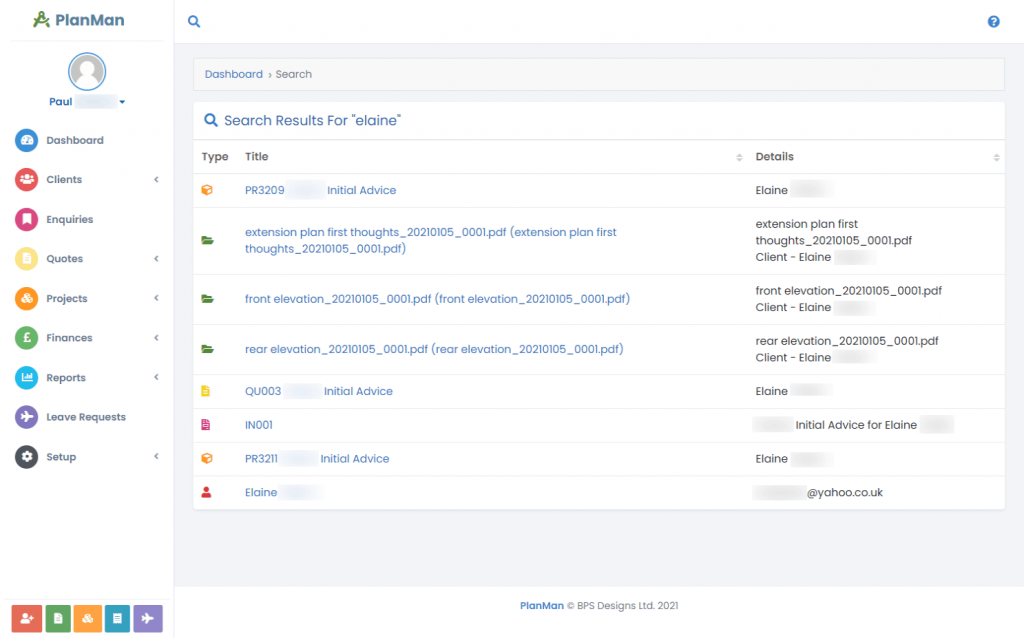The height and width of the screenshot is (638, 1024).
Task: Sort by the Details column arrows
Action: (x=996, y=157)
